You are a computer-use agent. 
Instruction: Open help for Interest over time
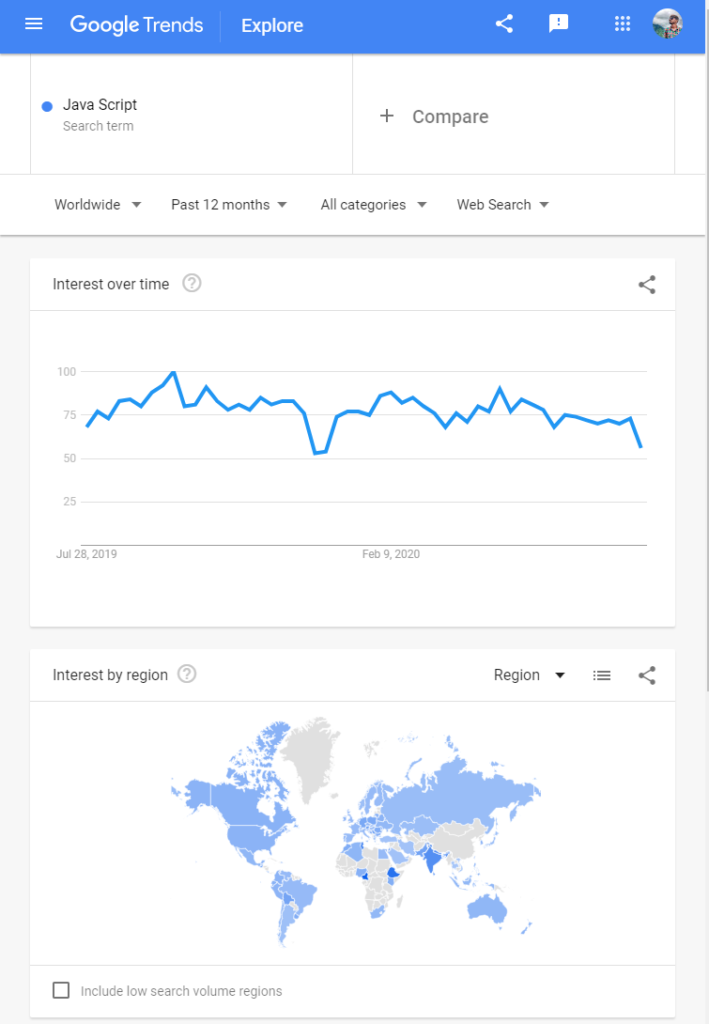192,284
